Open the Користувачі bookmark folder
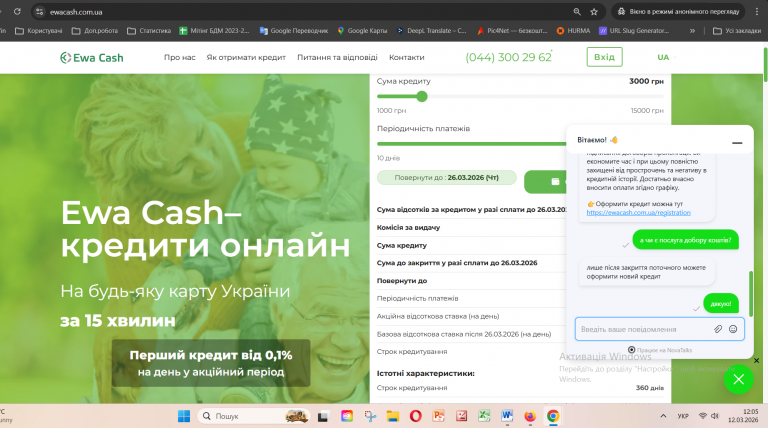This screenshot has height=428, width=768. [x=39, y=31]
